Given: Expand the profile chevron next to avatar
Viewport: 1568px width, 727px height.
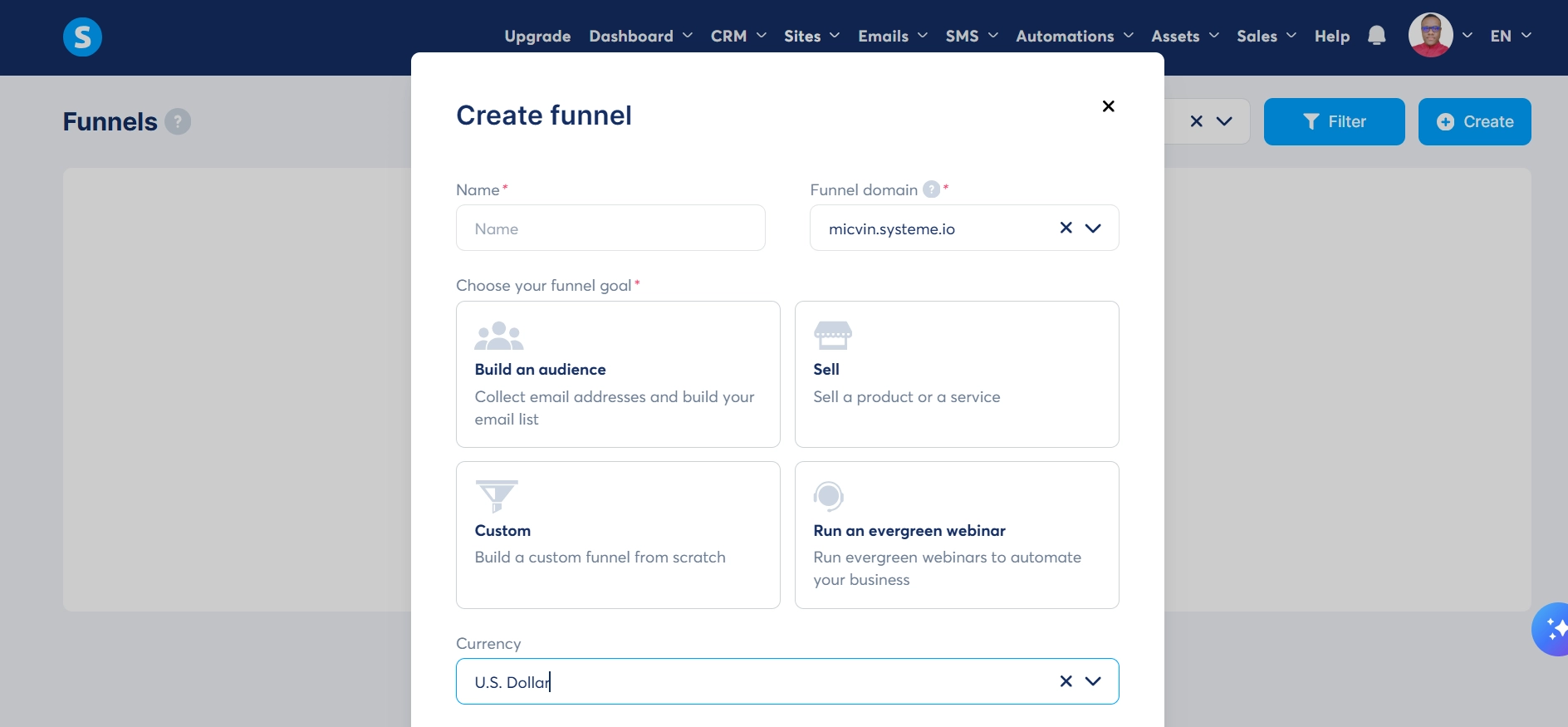Looking at the screenshot, I should pyautogui.click(x=1468, y=36).
